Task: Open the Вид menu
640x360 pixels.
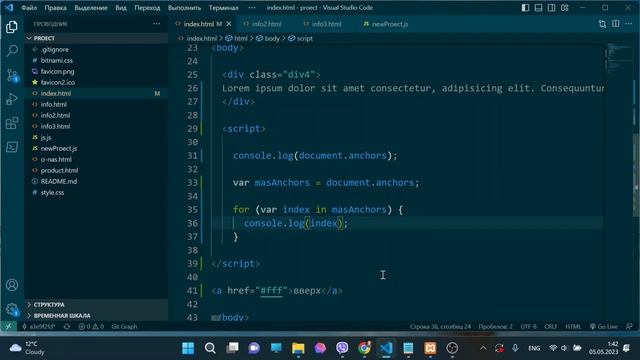Action: [121, 8]
